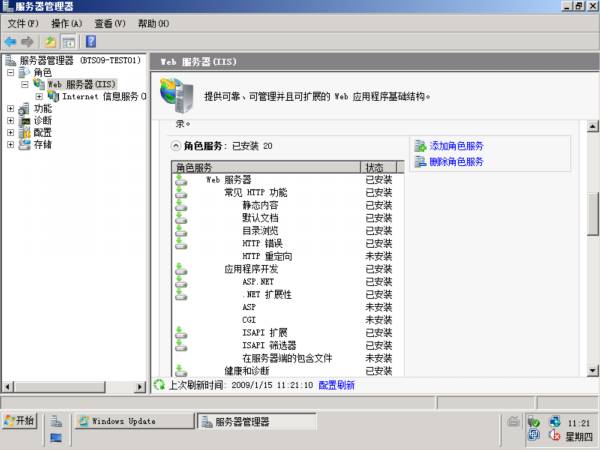Open the blue Help question-mark icon
Screen dimensions: 600x450
91,41
